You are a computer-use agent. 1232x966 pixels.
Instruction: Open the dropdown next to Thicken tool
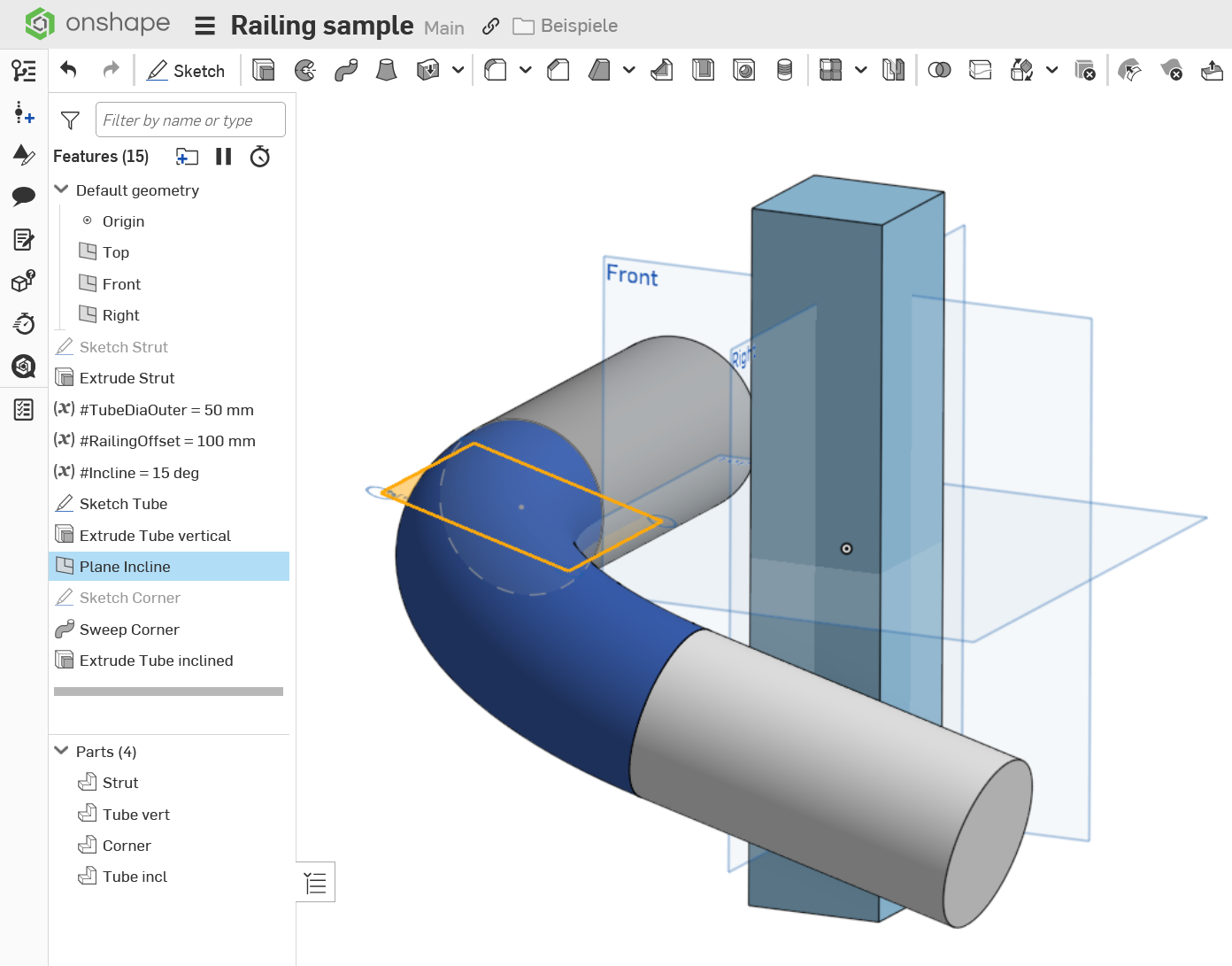coord(458,70)
